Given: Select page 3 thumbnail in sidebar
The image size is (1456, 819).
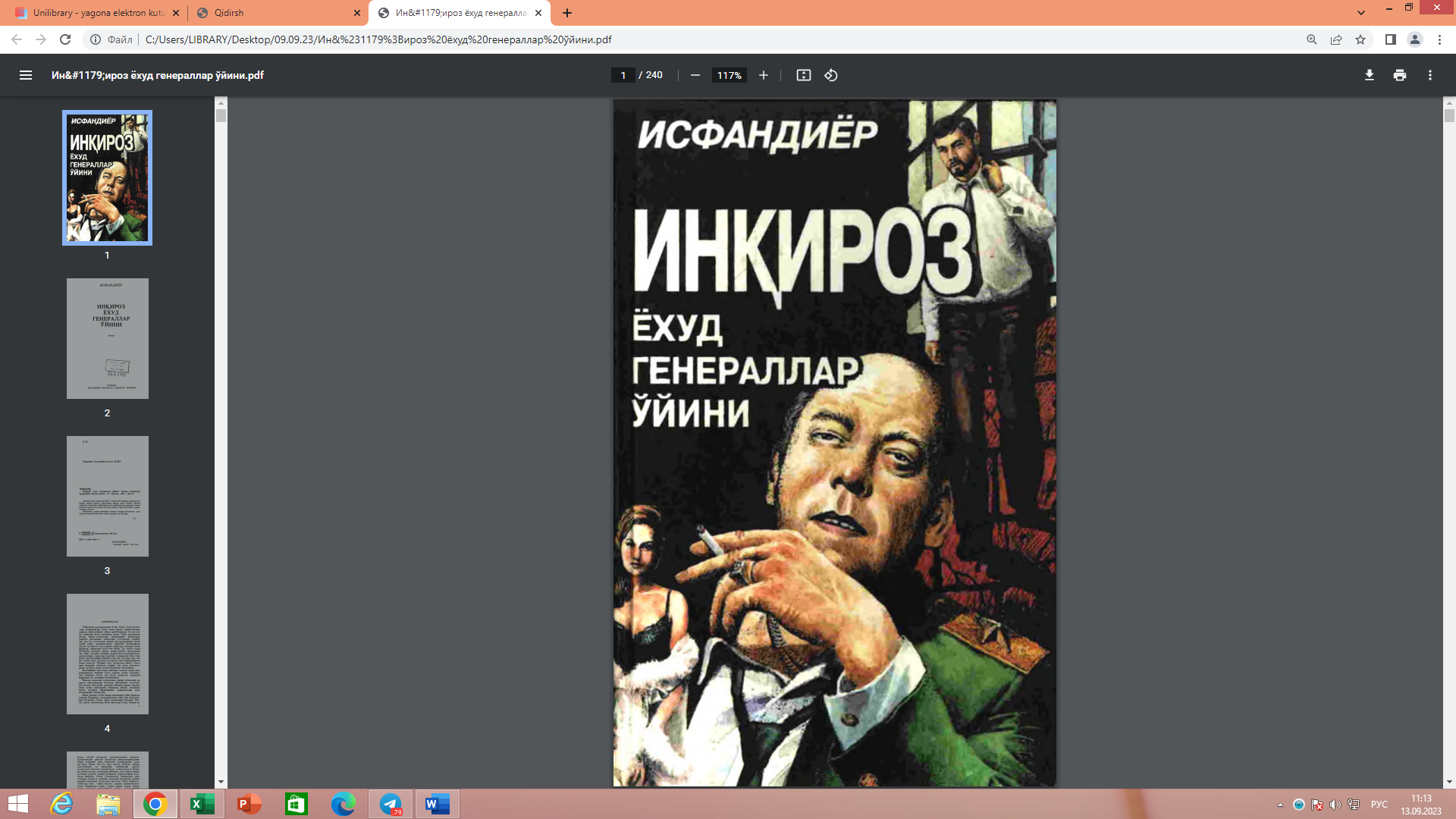Looking at the screenshot, I should [107, 496].
